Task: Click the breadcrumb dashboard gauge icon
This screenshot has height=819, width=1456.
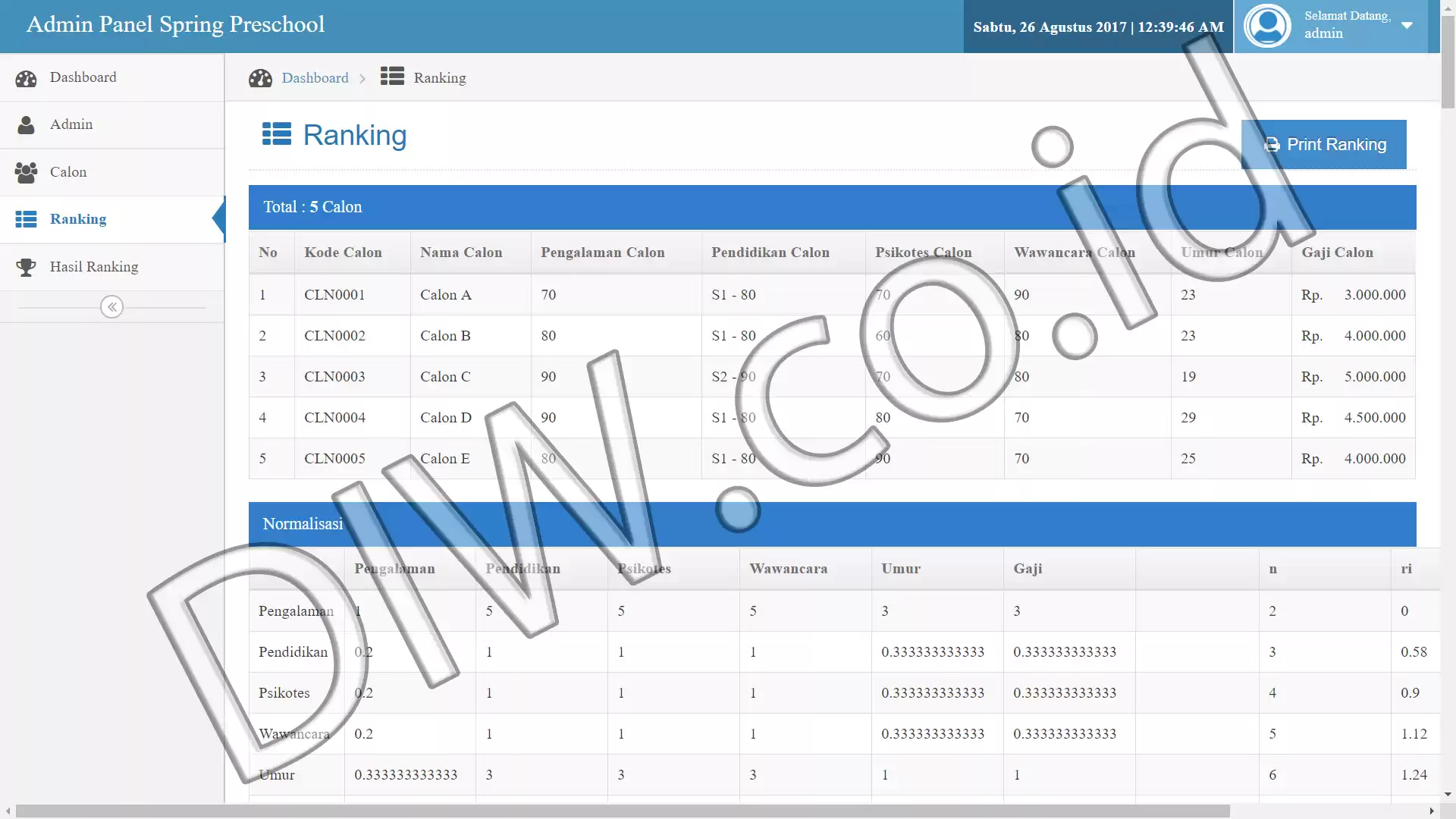Action: click(x=260, y=78)
